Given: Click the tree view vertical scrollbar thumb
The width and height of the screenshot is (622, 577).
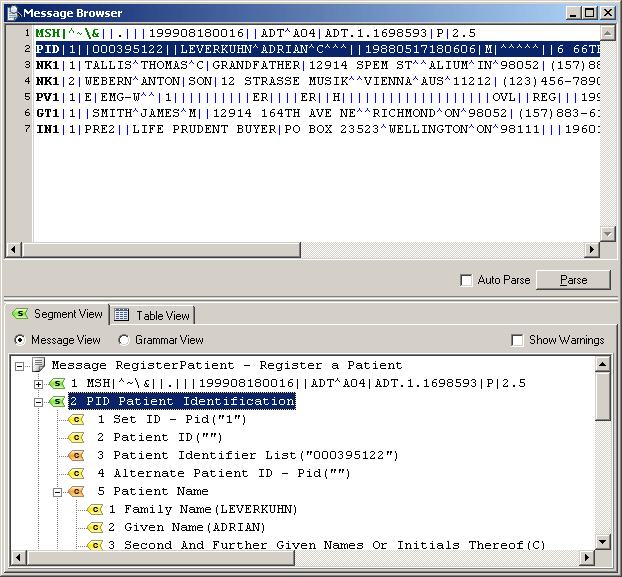Looking at the screenshot, I should (603, 396).
